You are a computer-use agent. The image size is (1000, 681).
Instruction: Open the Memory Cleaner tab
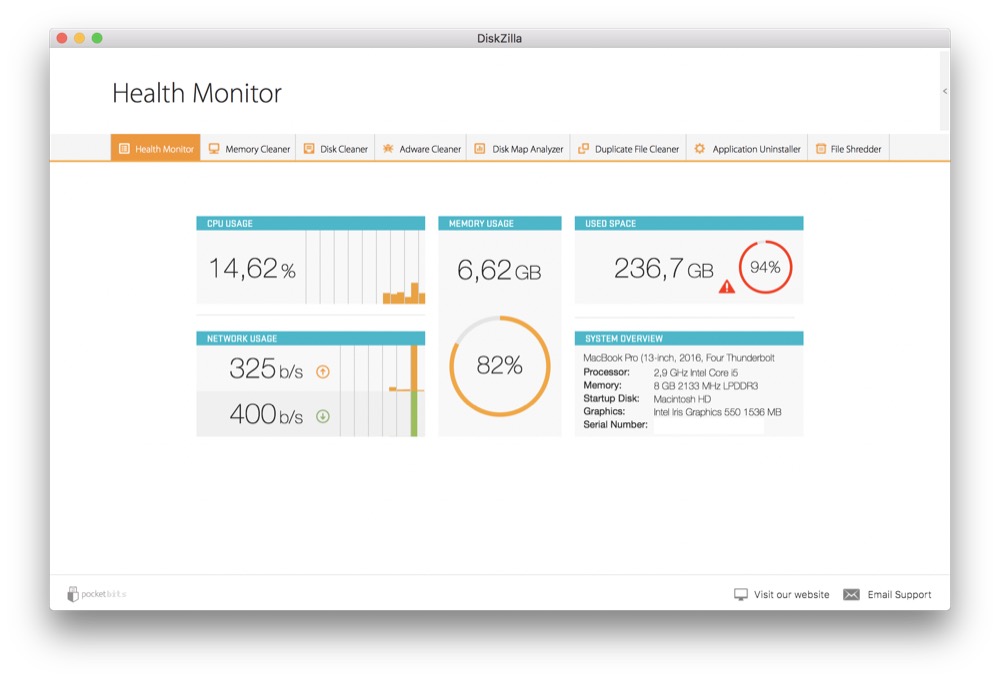[248, 149]
